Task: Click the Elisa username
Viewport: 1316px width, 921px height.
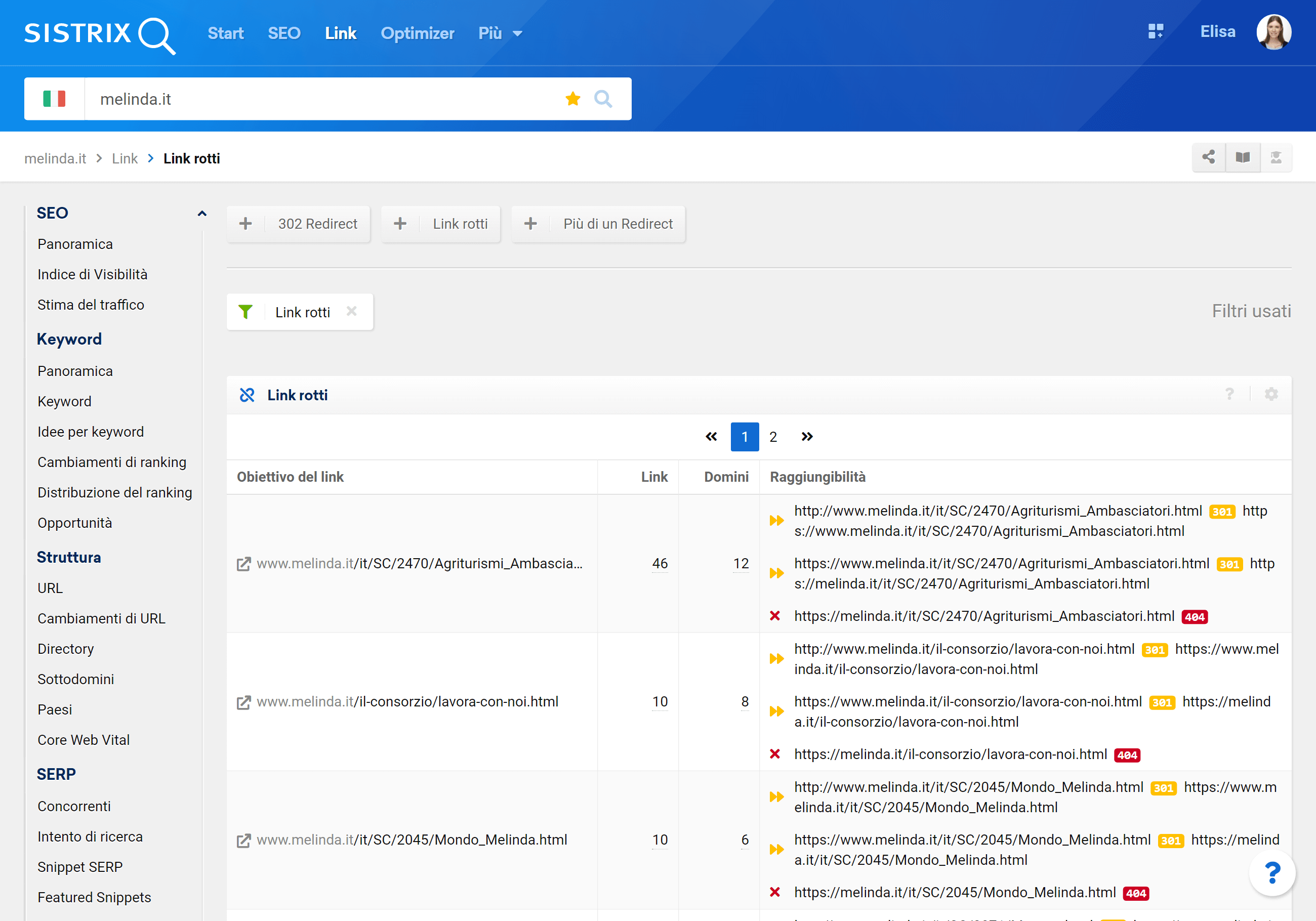Action: [1217, 31]
